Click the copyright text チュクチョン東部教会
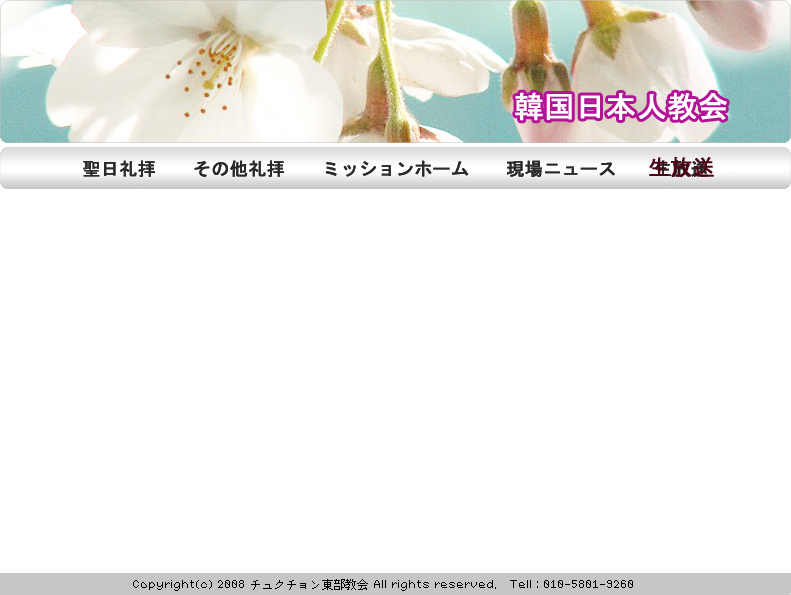The width and height of the screenshot is (791, 595). pos(309,584)
